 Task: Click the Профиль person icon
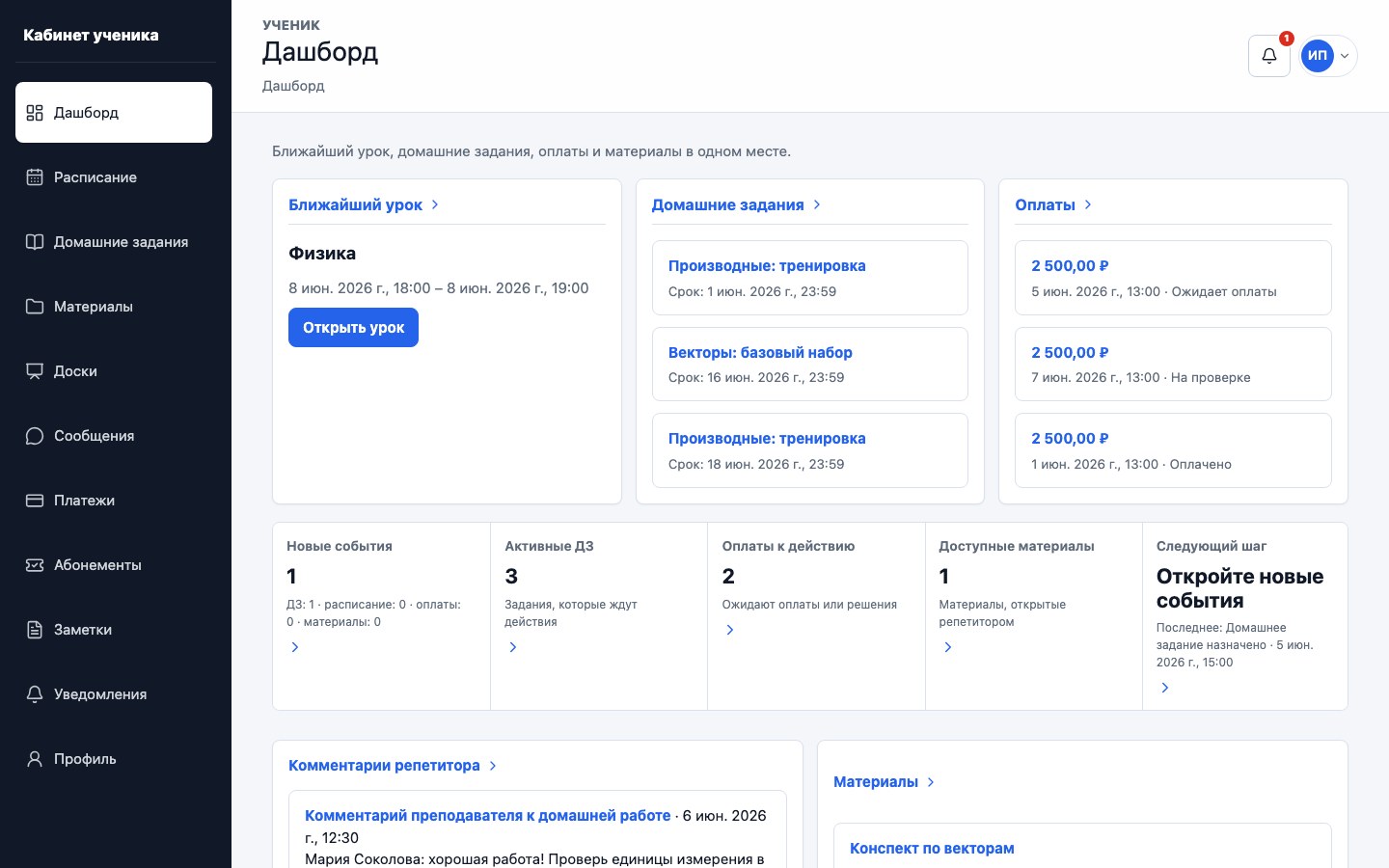coord(35,759)
